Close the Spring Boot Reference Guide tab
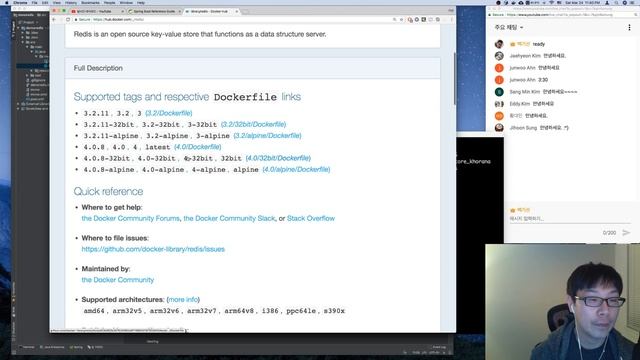Screen dimensions: 640x360 (179, 11)
